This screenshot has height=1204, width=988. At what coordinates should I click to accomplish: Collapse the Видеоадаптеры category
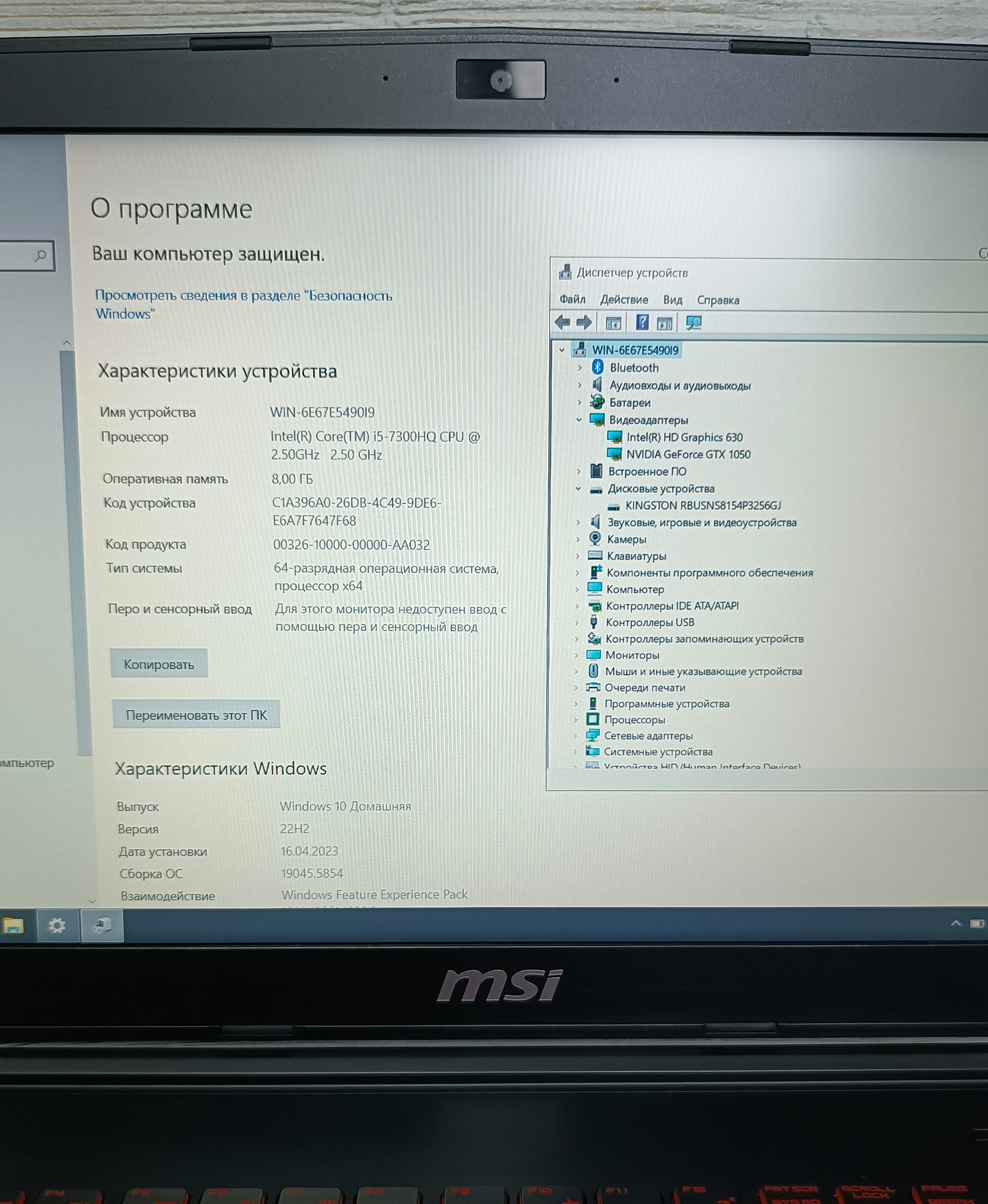(x=579, y=420)
